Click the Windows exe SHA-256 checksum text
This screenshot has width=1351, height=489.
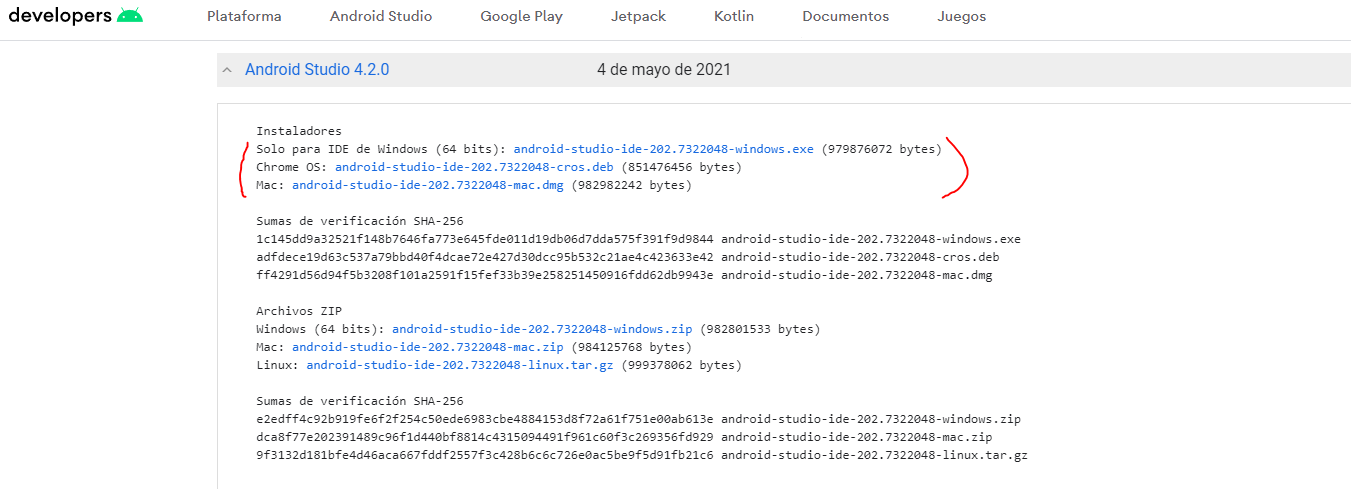[x=484, y=239]
